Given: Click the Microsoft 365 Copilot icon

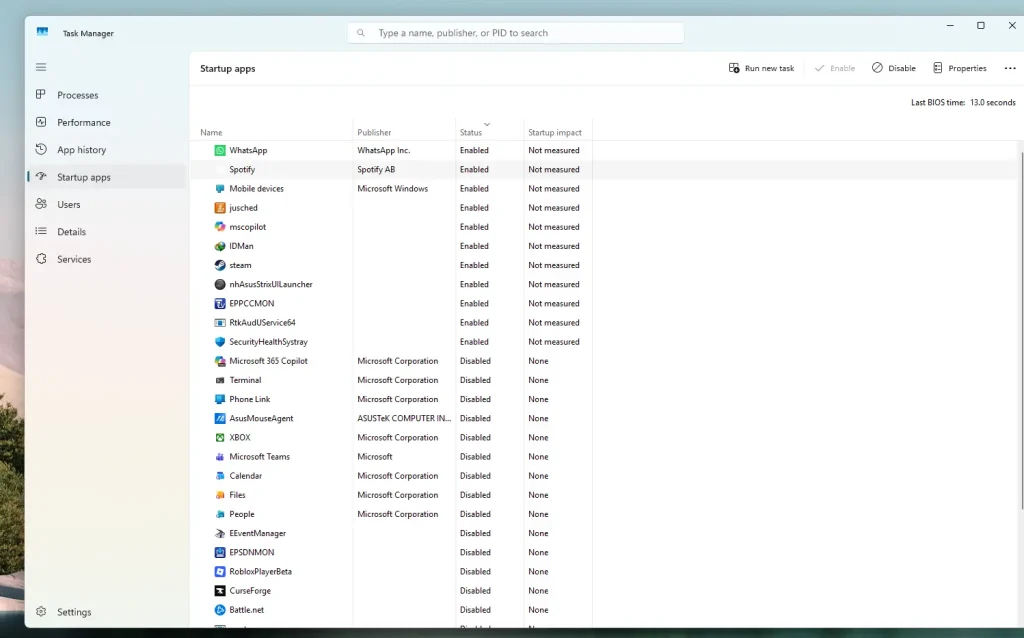Looking at the screenshot, I should [x=220, y=361].
